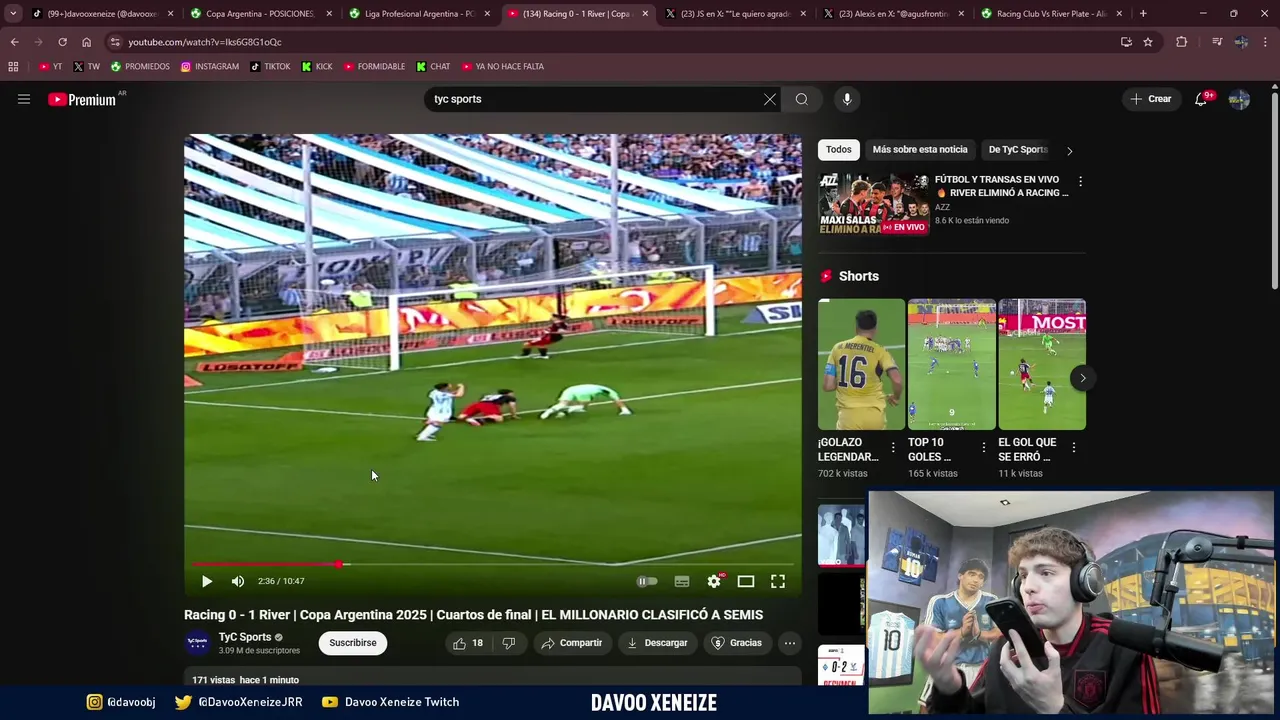Open the tab search dropdown

[x=13, y=14]
